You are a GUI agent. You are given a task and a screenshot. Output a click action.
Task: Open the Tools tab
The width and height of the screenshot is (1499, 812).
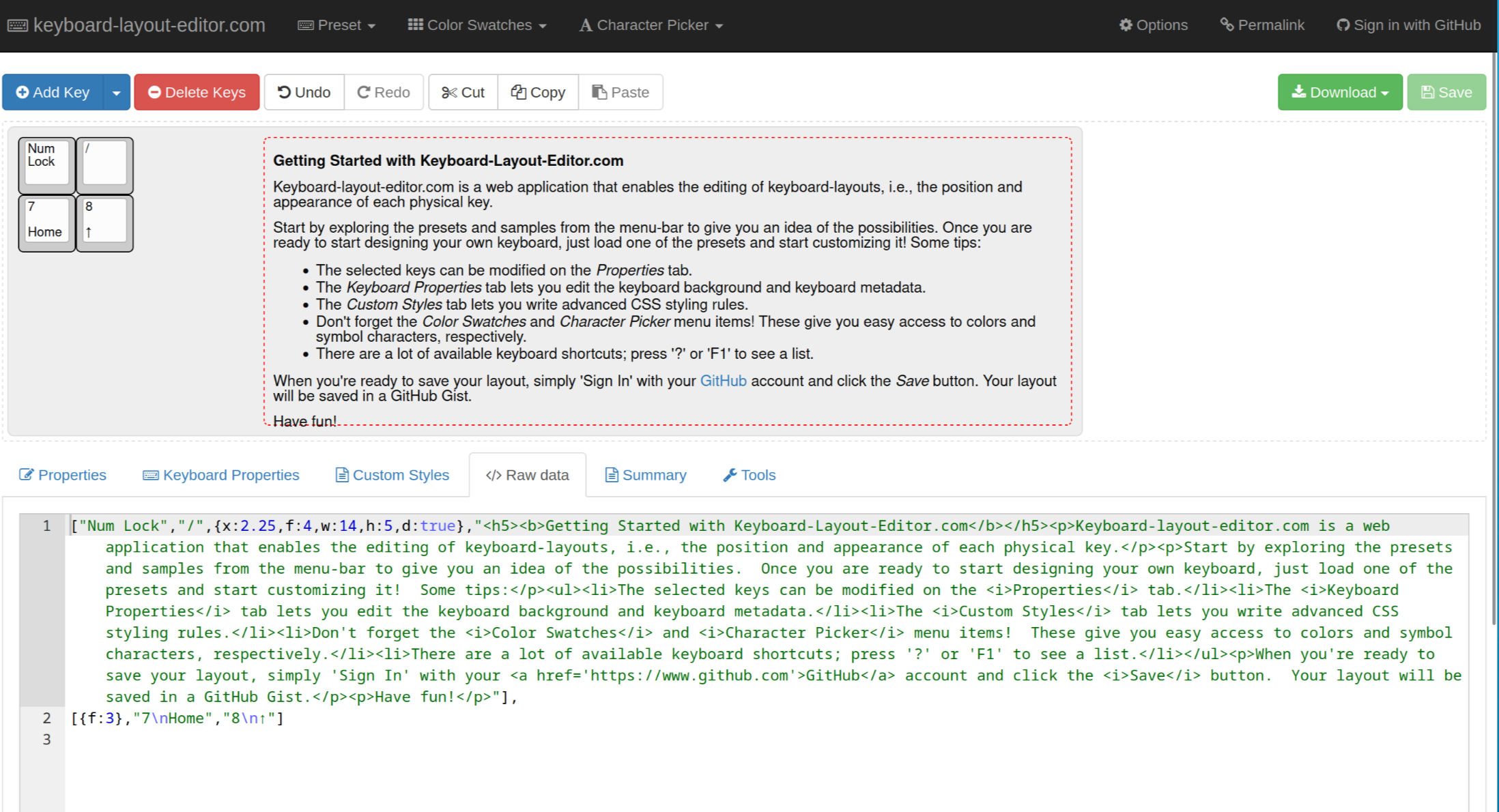(749, 475)
